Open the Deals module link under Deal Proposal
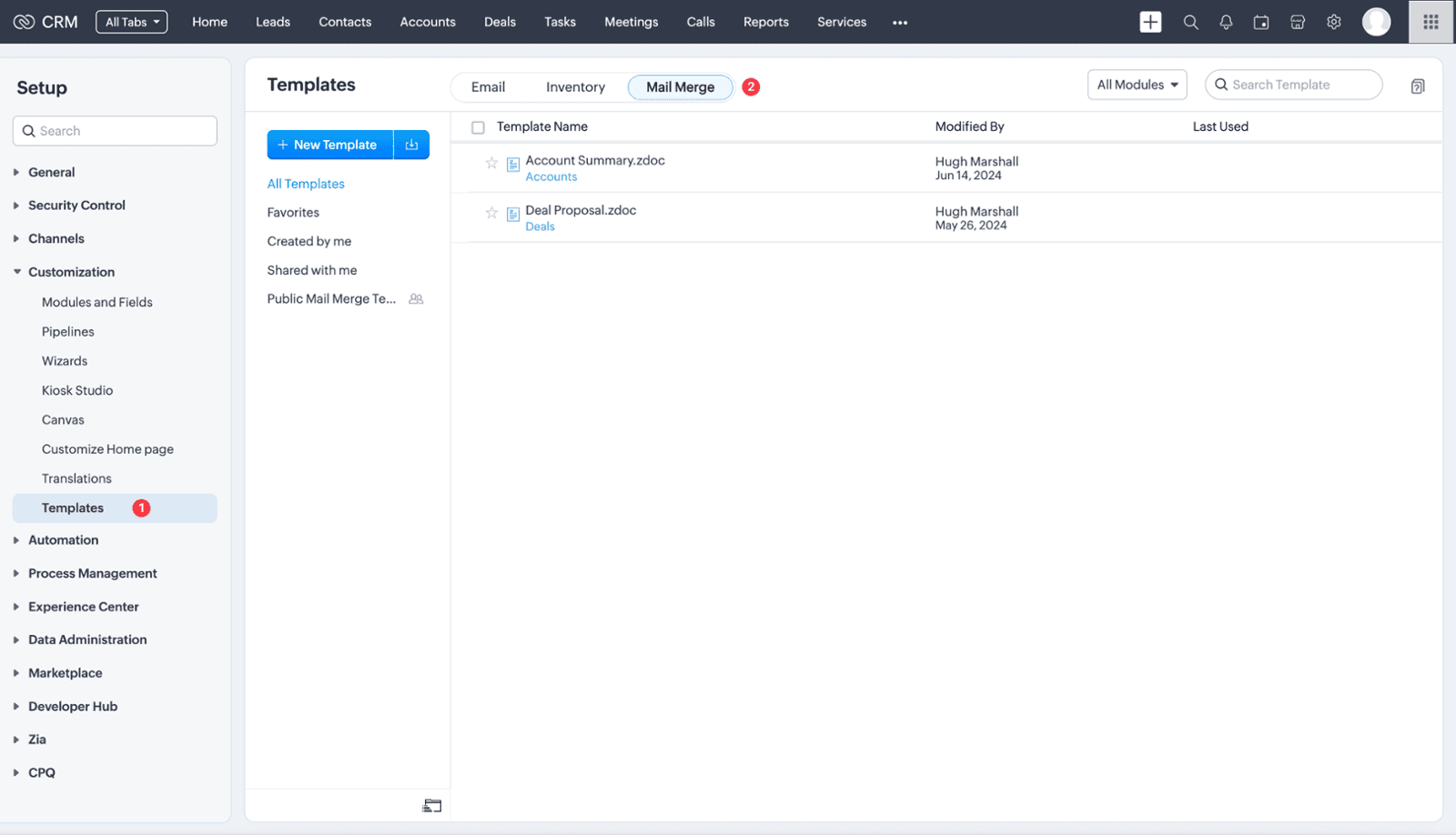This screenshot has height=835, width=1456. [540, 227]
